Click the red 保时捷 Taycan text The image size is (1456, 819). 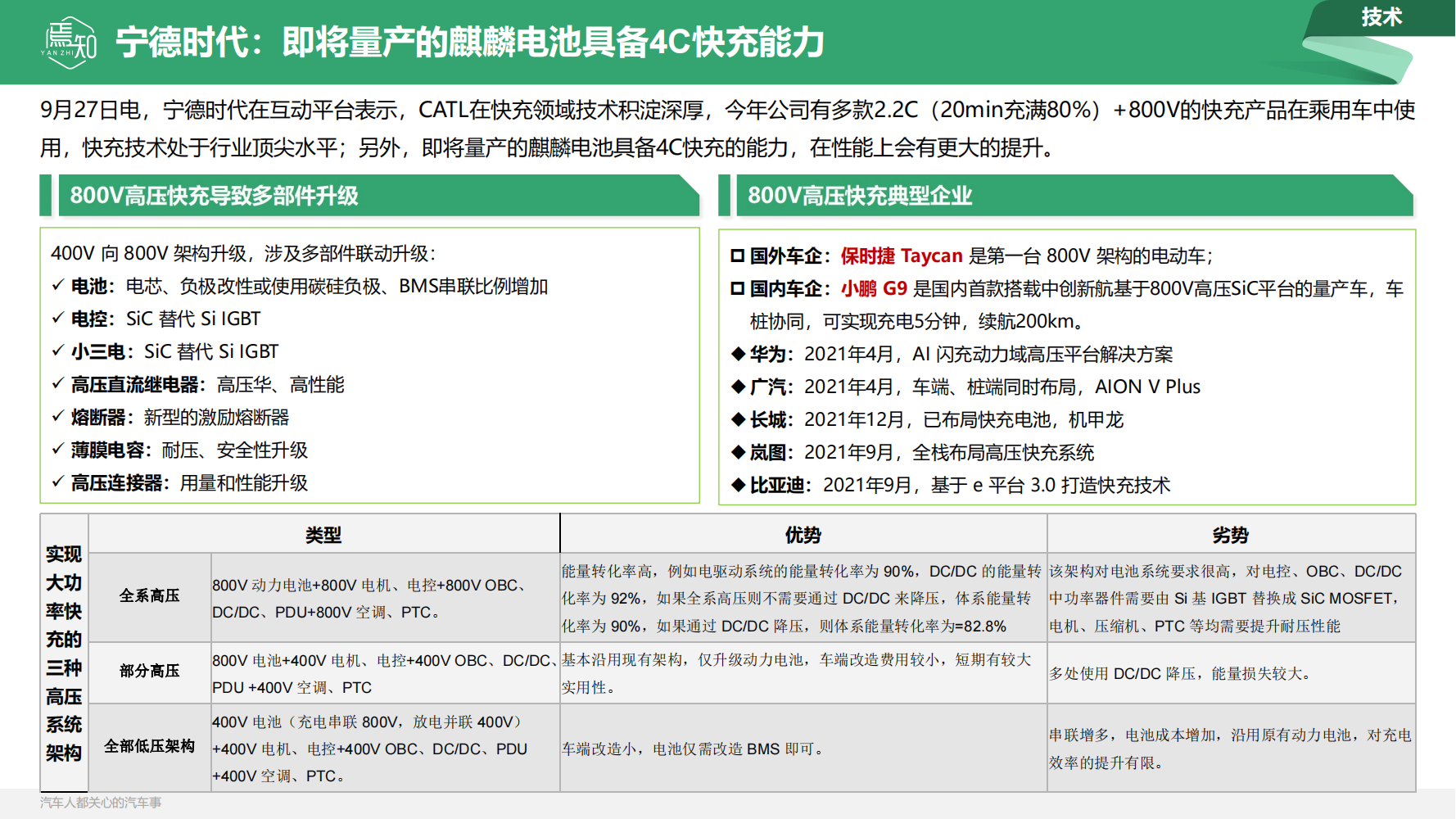point(902,256)
